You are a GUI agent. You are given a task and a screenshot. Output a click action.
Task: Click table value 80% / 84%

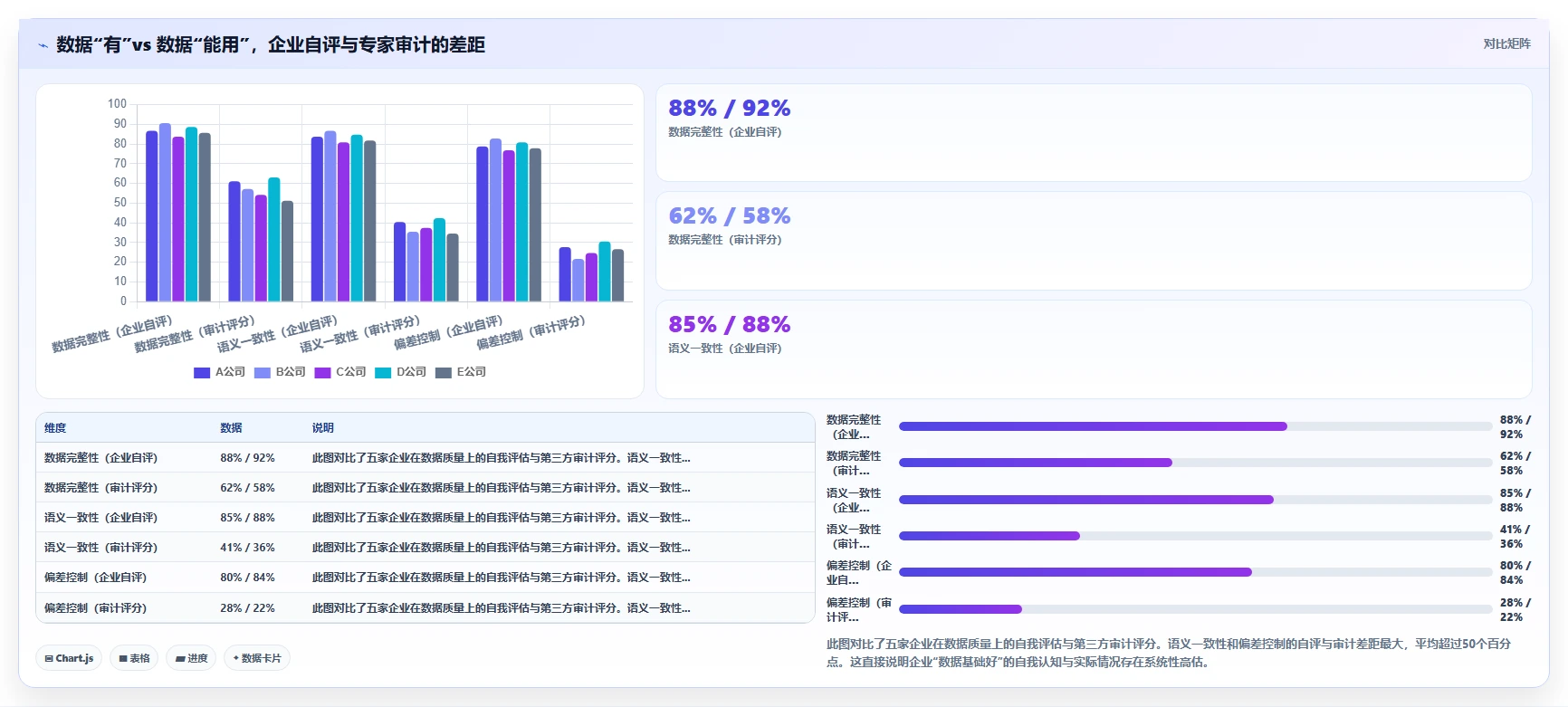click(247, 578)
